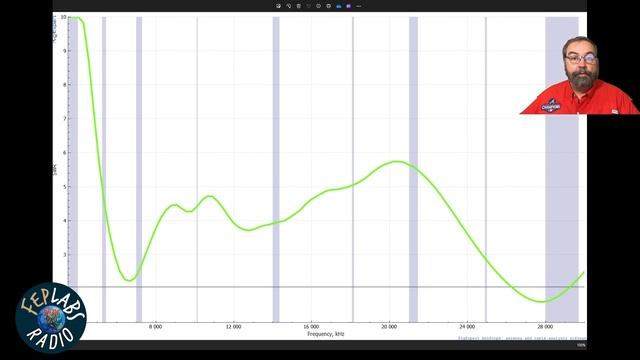This screenshot has width=640, height=360.
Task: Click the Print icon in the top toolbar
Action: tap(329, 6)
